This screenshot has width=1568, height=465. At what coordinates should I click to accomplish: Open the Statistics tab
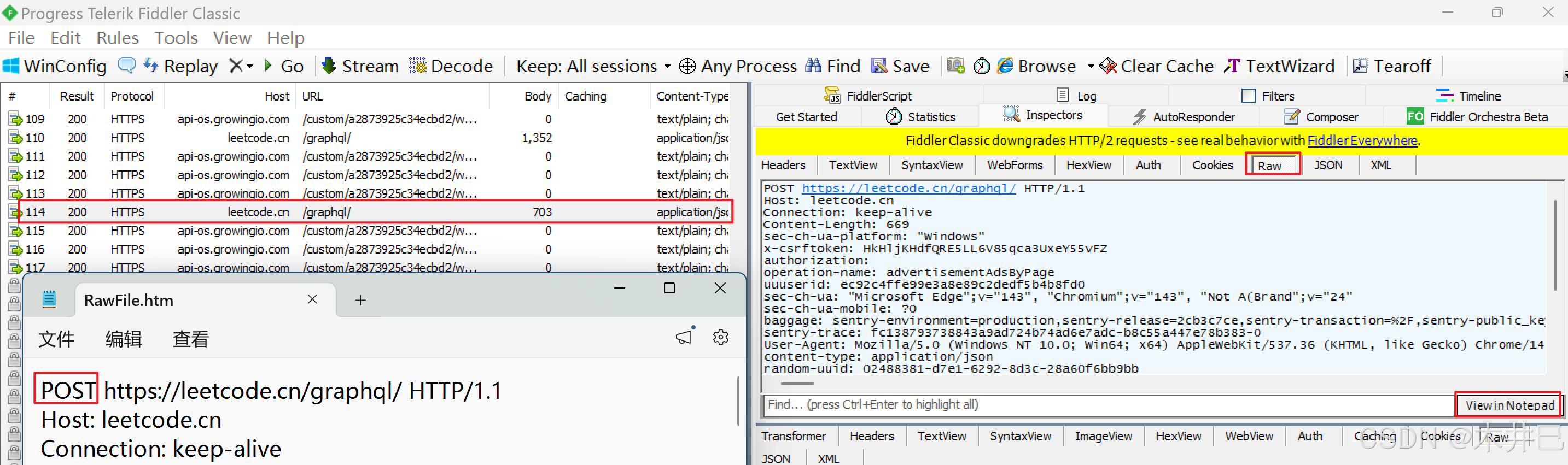920,117
